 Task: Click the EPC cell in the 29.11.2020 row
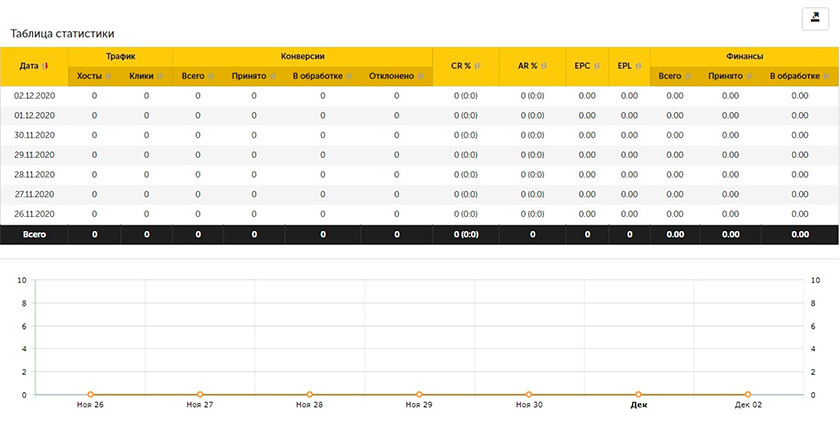point(587,155)
